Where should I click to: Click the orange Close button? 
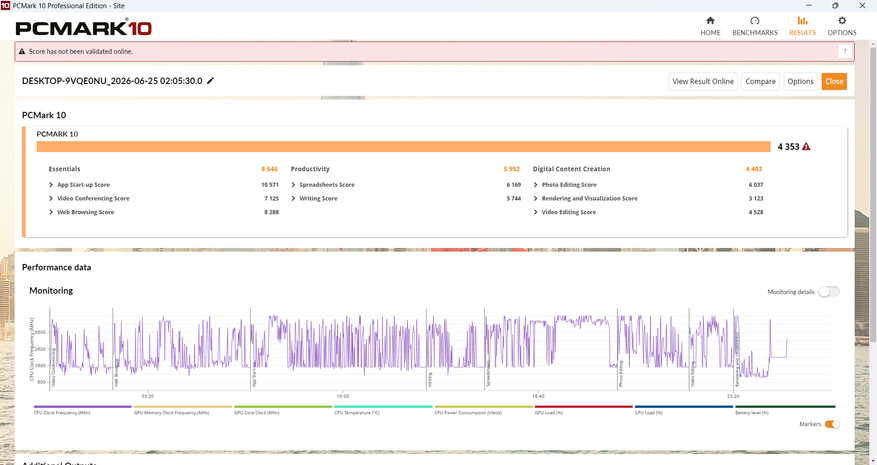(x=834, y=81)
